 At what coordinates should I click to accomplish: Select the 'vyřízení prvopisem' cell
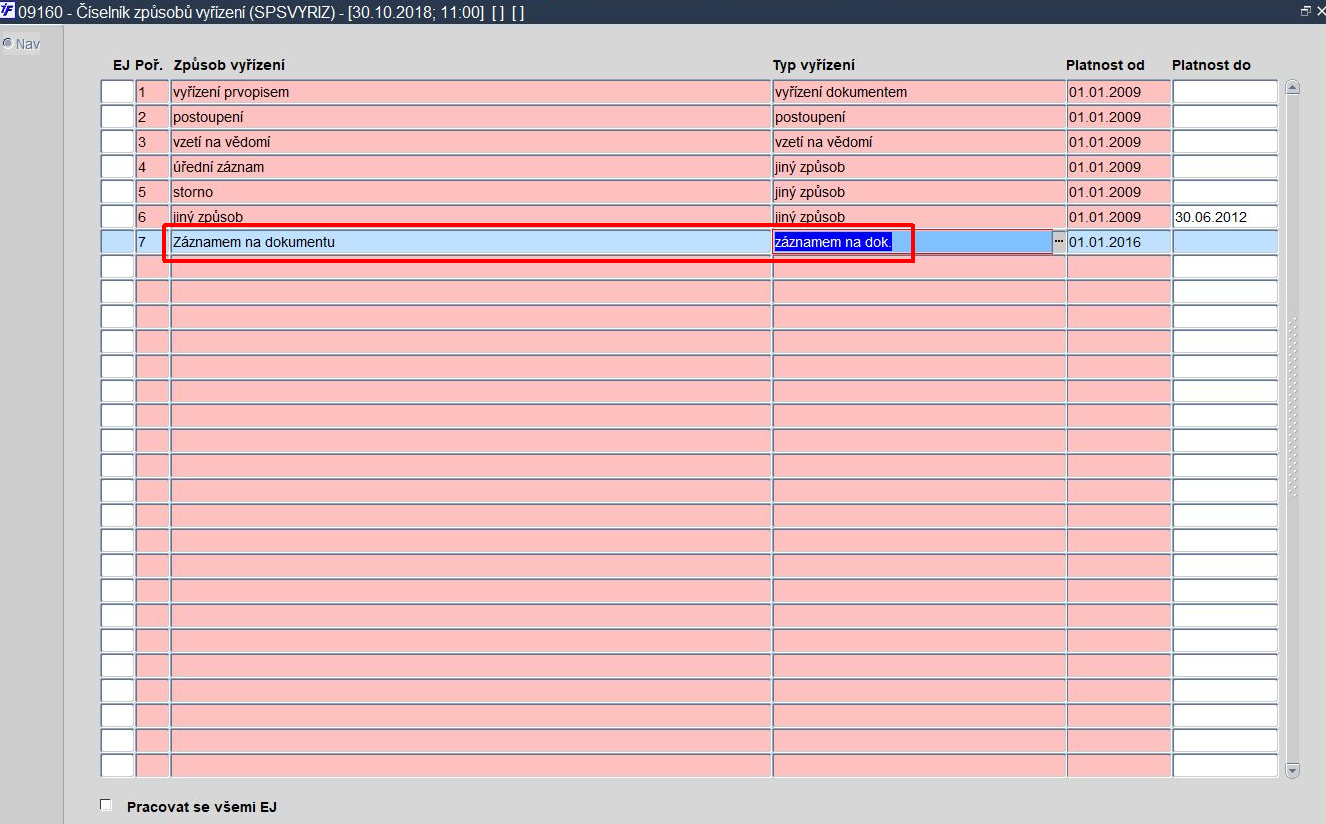click(x=471, y=92)
